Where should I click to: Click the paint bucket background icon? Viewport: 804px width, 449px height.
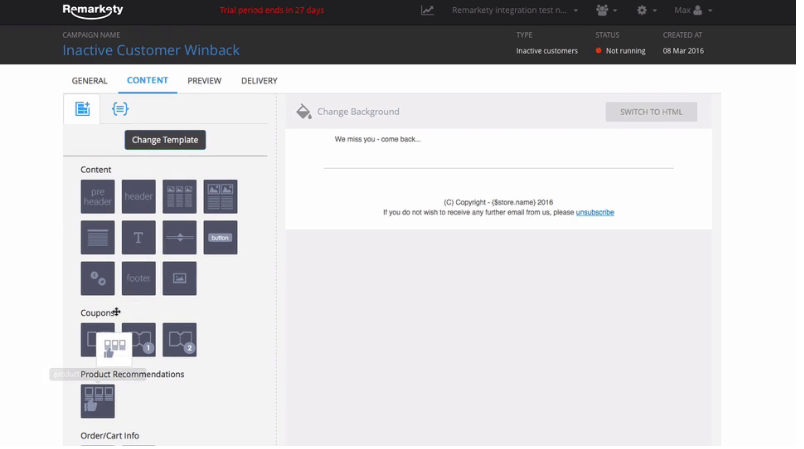[x=304, y=111]
